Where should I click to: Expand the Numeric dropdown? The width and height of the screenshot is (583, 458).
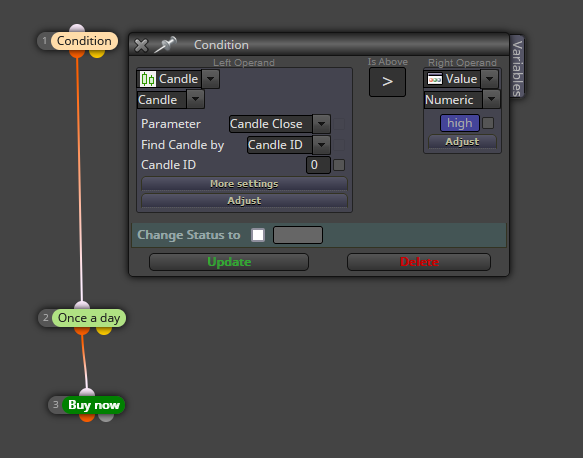[491, 100]
